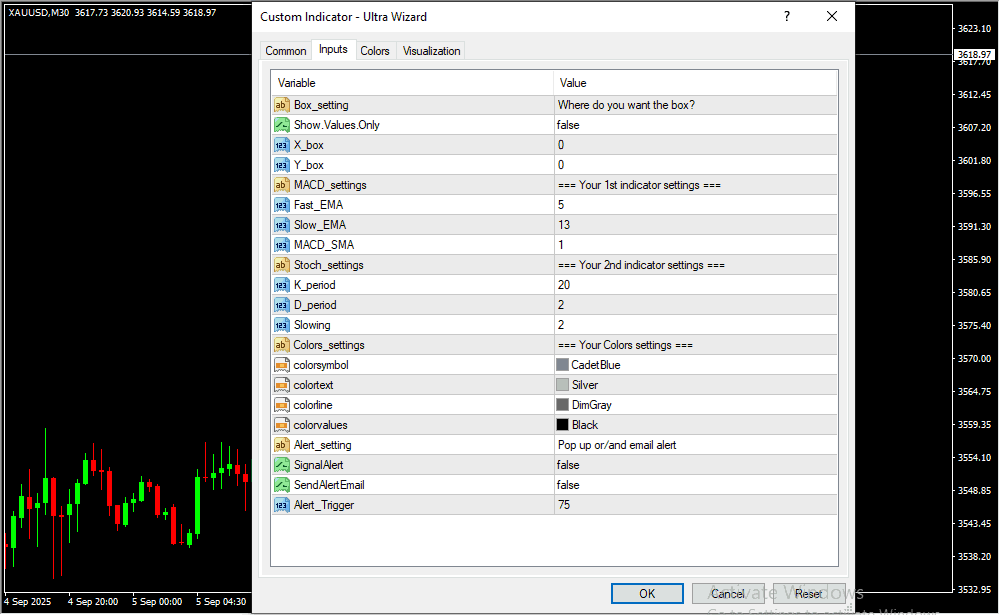Click the X_box integer type icon

[281, 145]
